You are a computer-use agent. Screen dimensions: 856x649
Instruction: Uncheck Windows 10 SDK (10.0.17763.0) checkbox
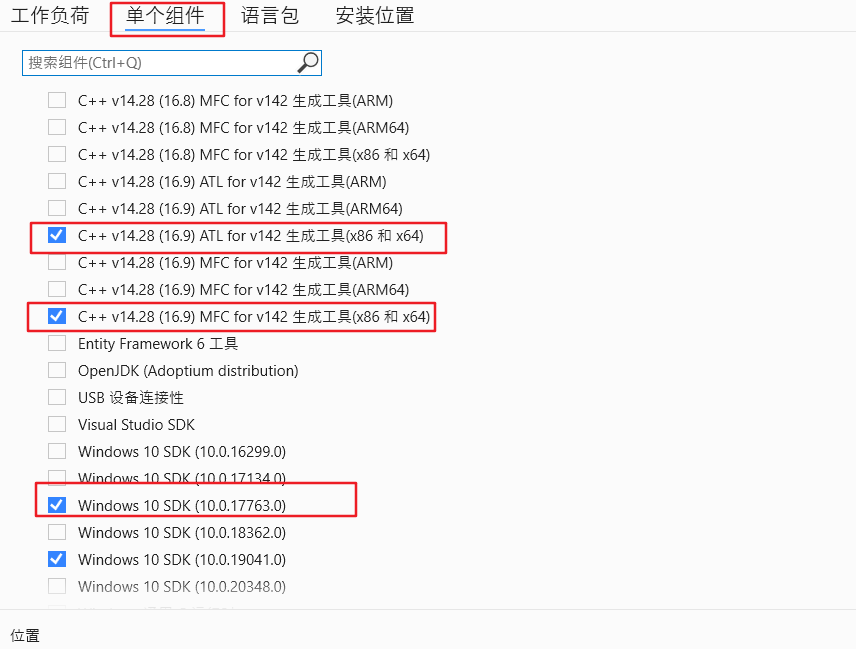click(57, 505)
